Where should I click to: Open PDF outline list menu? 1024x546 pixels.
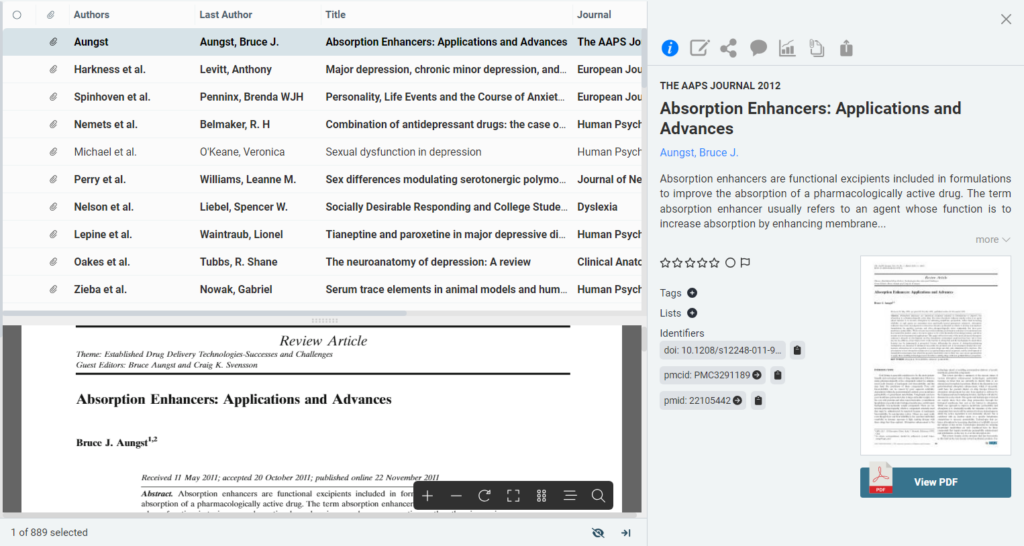click(x=570, y=496)
